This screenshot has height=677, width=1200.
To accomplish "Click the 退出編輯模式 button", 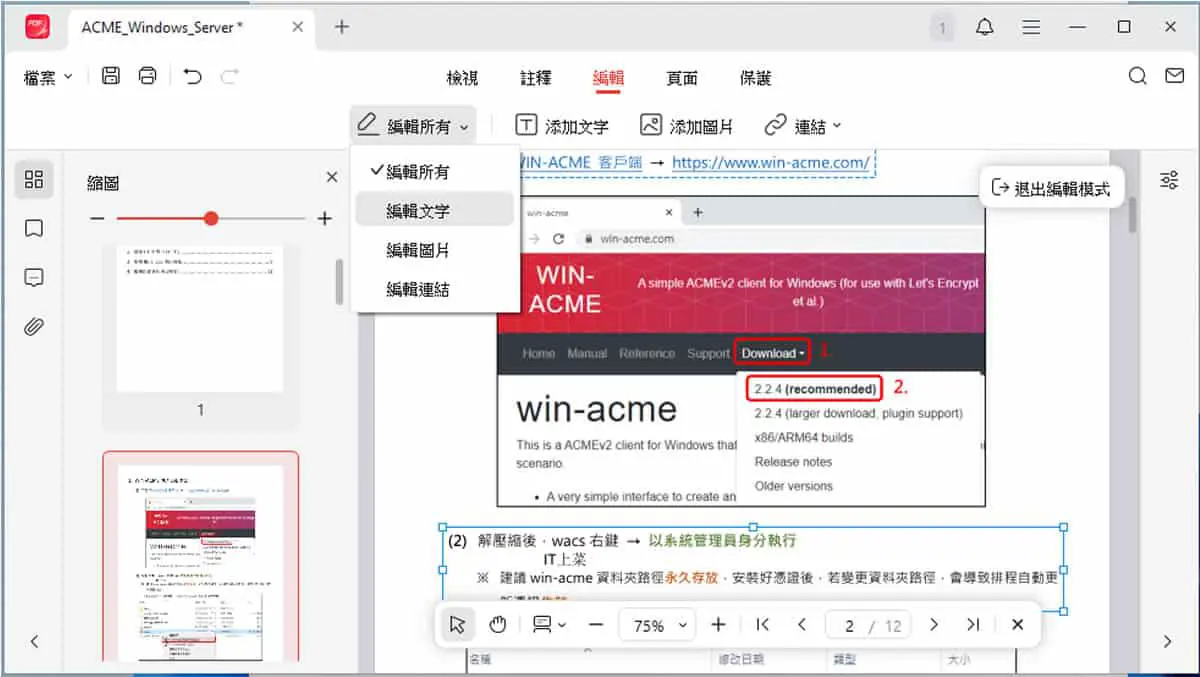I will pyautogui.click(x=1050, y=188).
